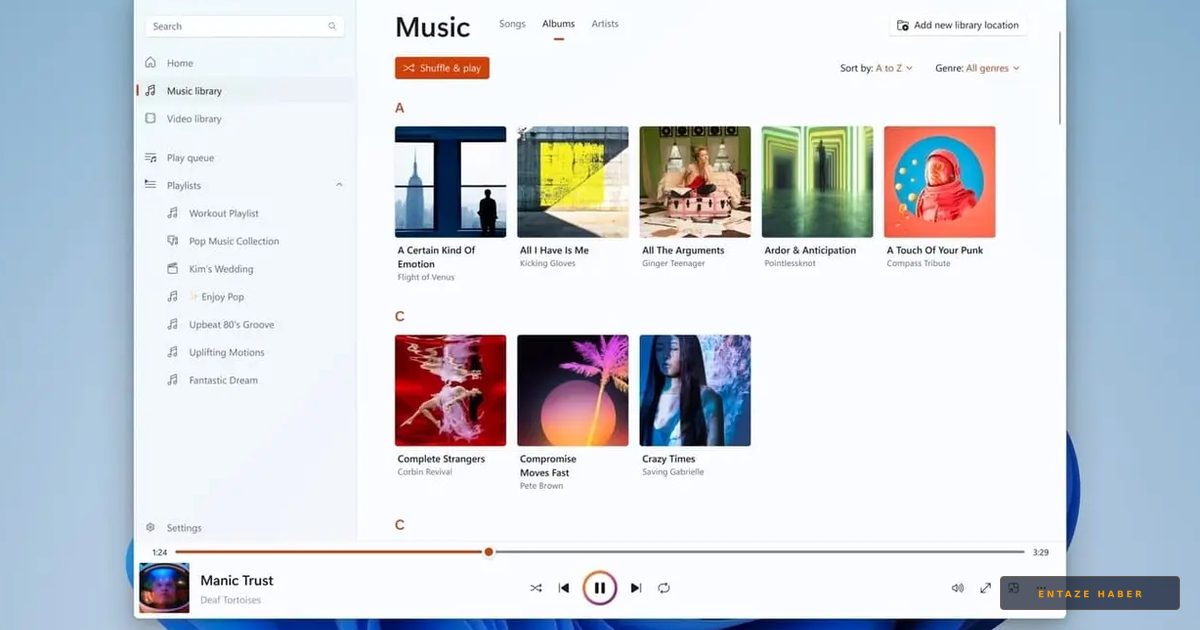Open All The Arguments album cover
This screenshot has height=630, width=1200.
[x=695, y=182]
